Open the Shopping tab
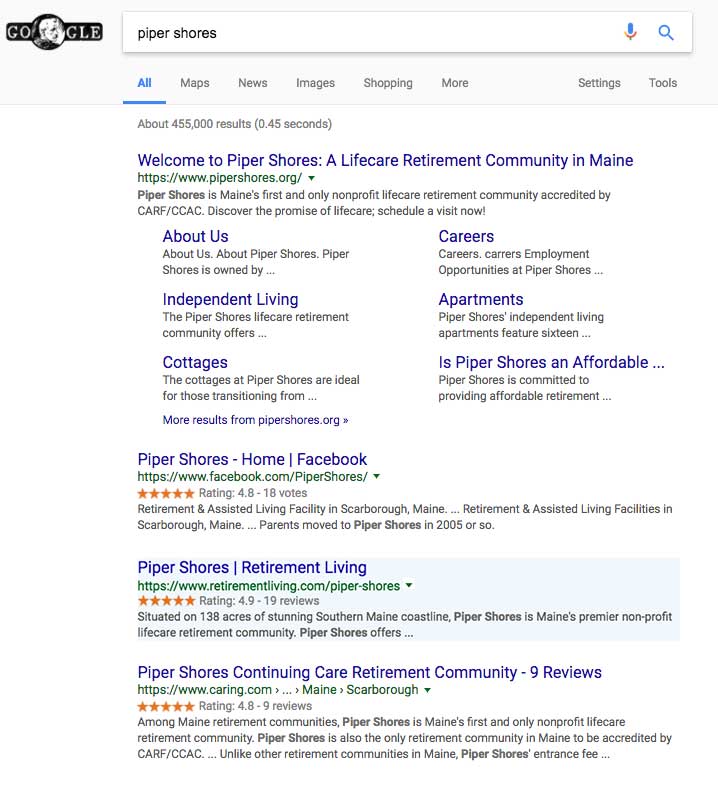718x797 pixels. click(x=388, y=83)
